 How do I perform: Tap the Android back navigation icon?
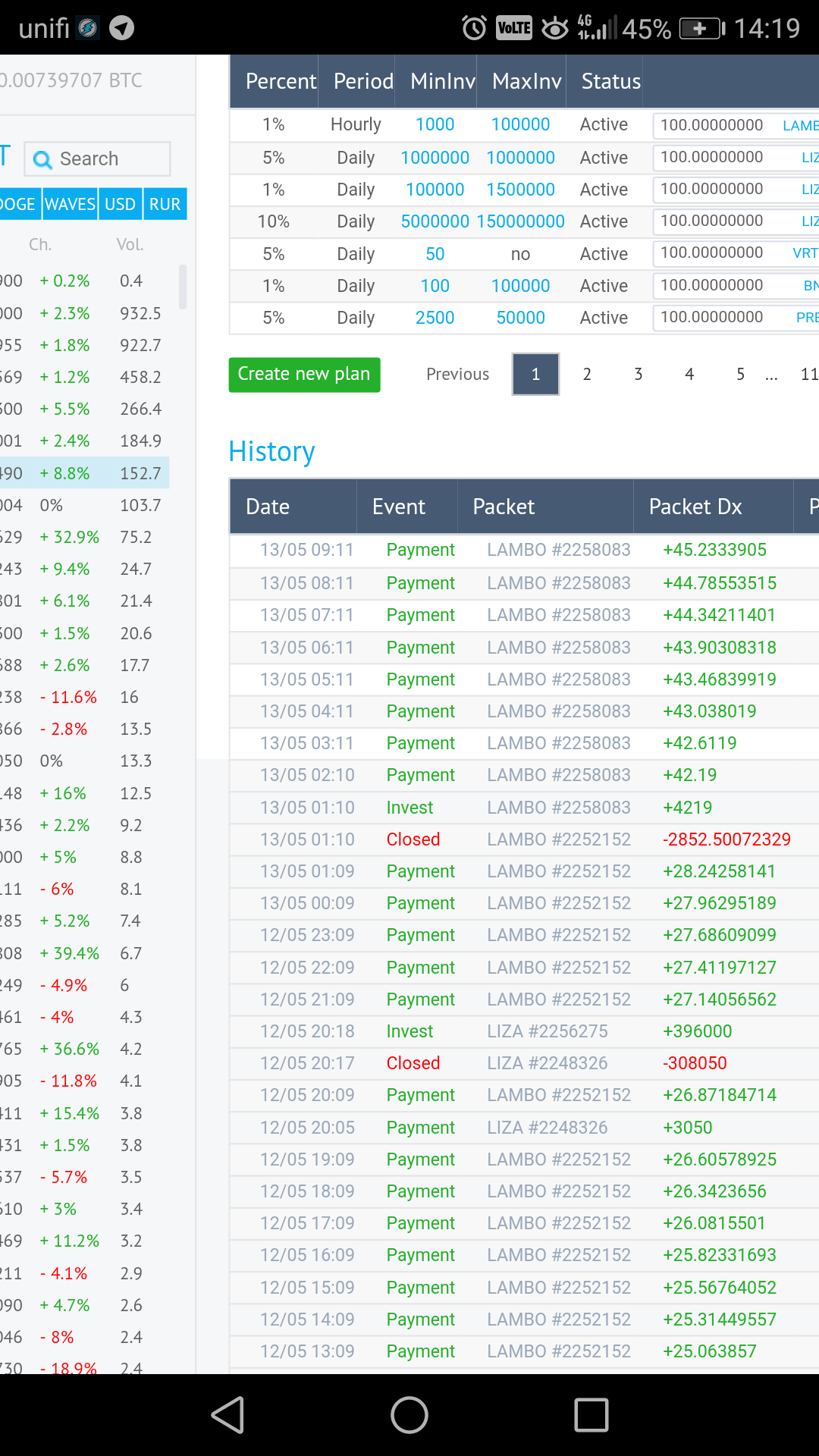click(x=228, y=1415)
